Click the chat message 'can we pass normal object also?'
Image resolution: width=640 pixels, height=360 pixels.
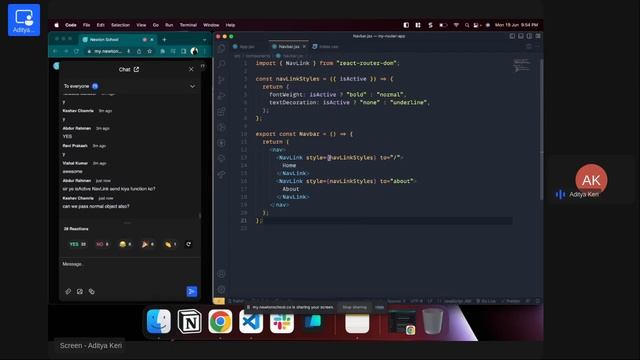coord(96,207)
